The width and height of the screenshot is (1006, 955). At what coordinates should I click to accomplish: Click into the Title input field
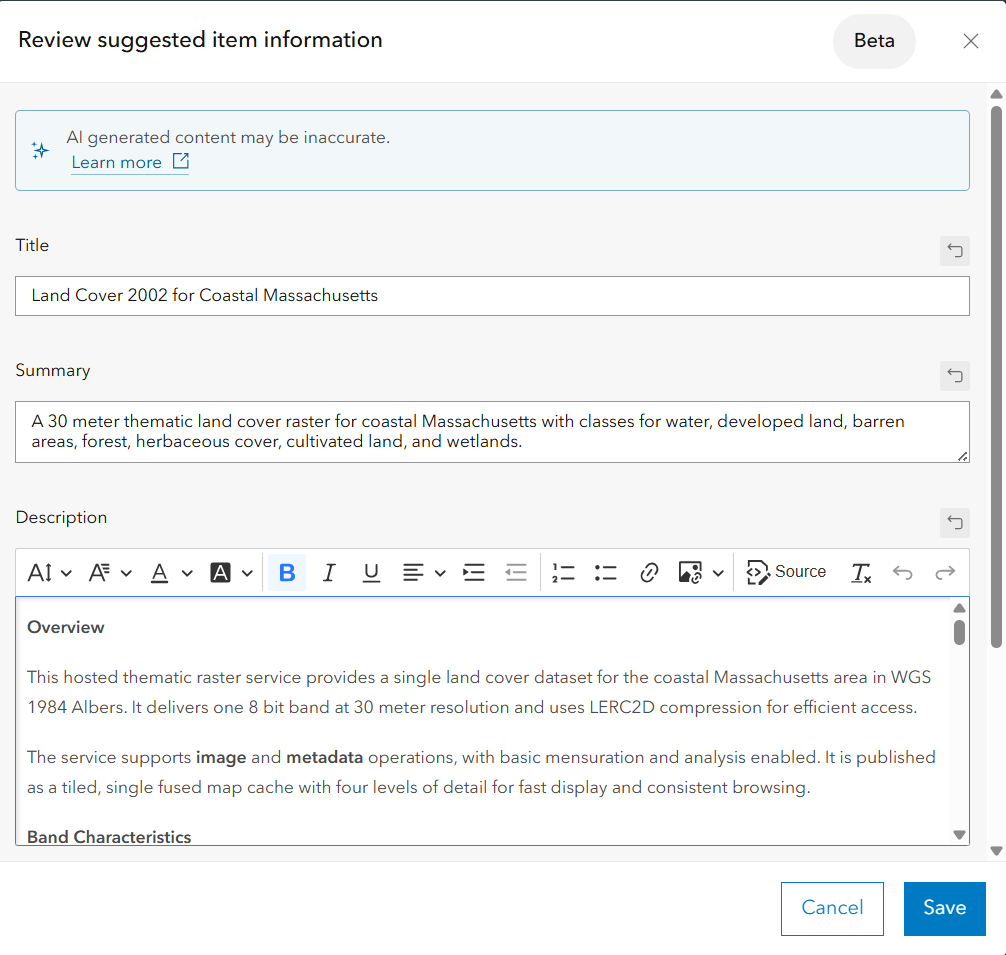pyautogui.click(x=492, y=296)
